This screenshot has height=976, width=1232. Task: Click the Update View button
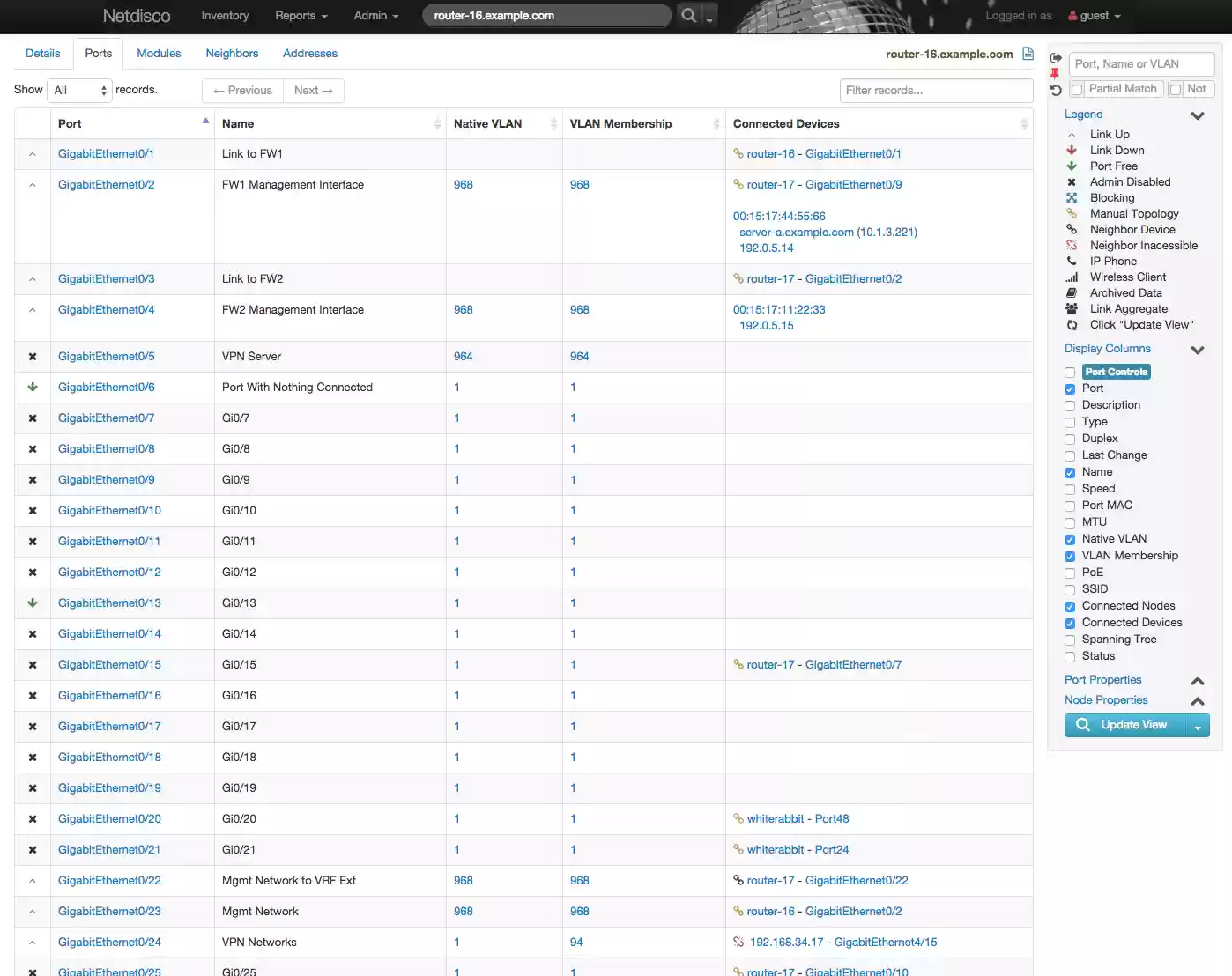click(x=1131, y=725)
